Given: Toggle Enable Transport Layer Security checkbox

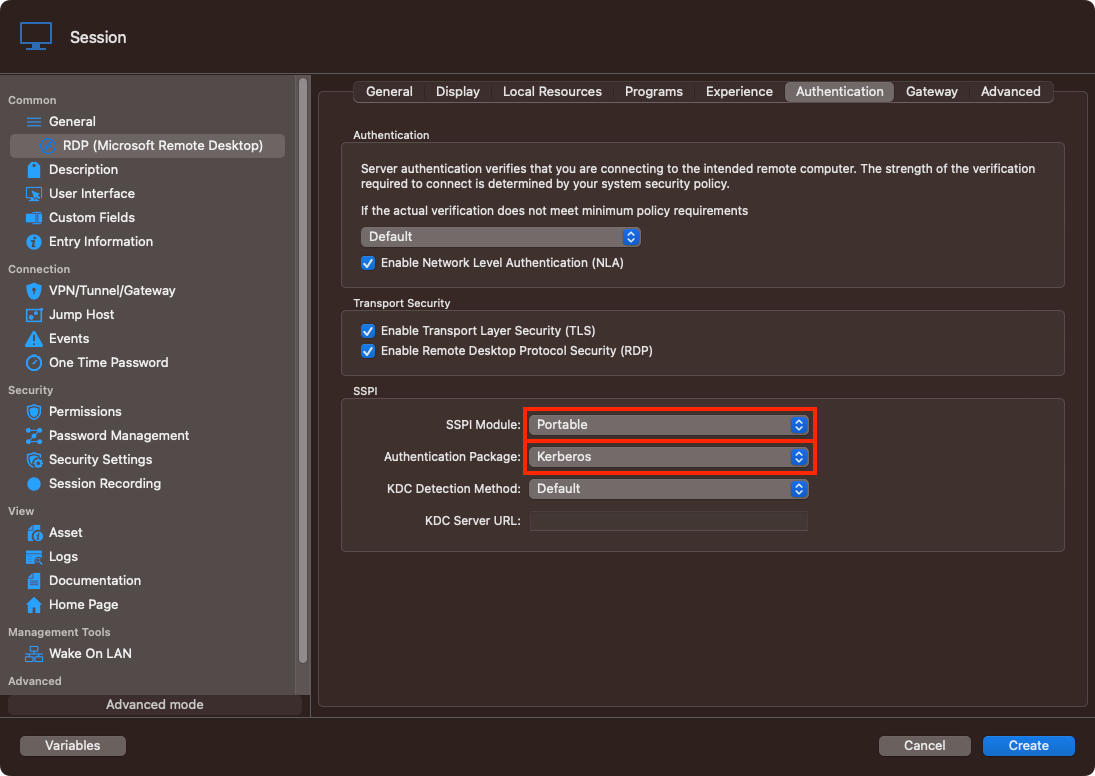Looking at the screenshot, I should (368, 331).
